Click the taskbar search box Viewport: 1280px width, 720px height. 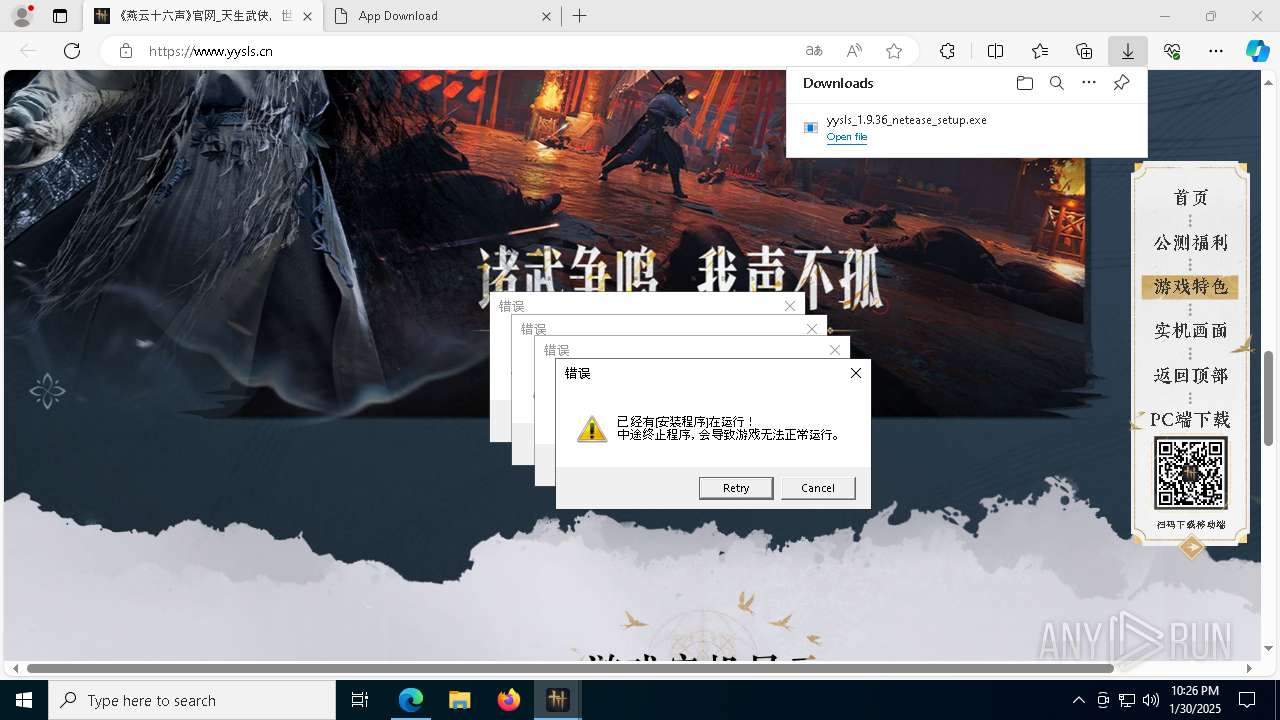pos(192,700)
